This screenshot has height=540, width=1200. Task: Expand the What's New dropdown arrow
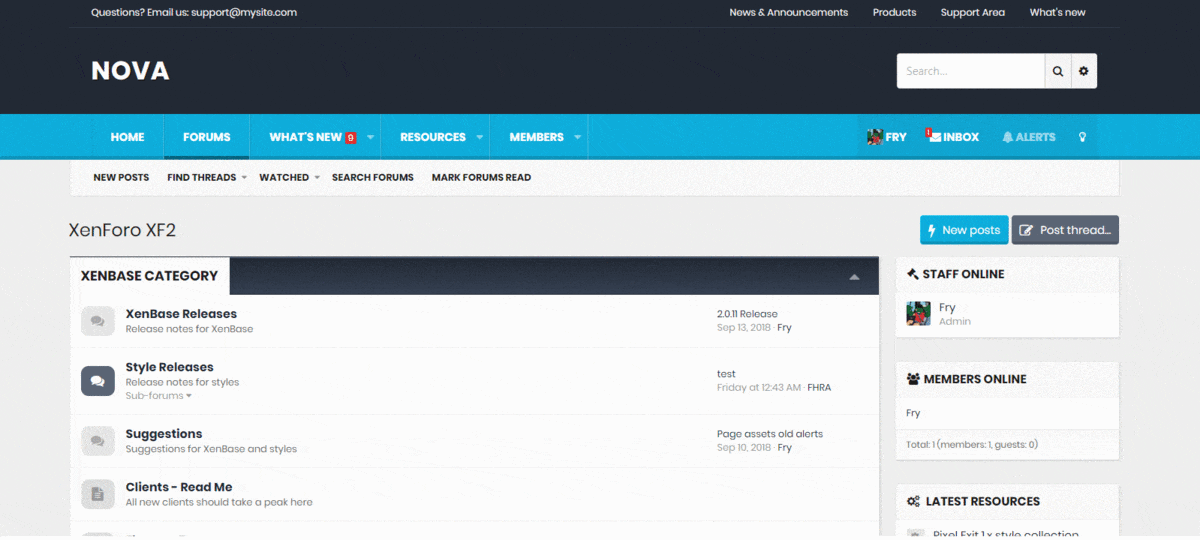coord(370,137)
